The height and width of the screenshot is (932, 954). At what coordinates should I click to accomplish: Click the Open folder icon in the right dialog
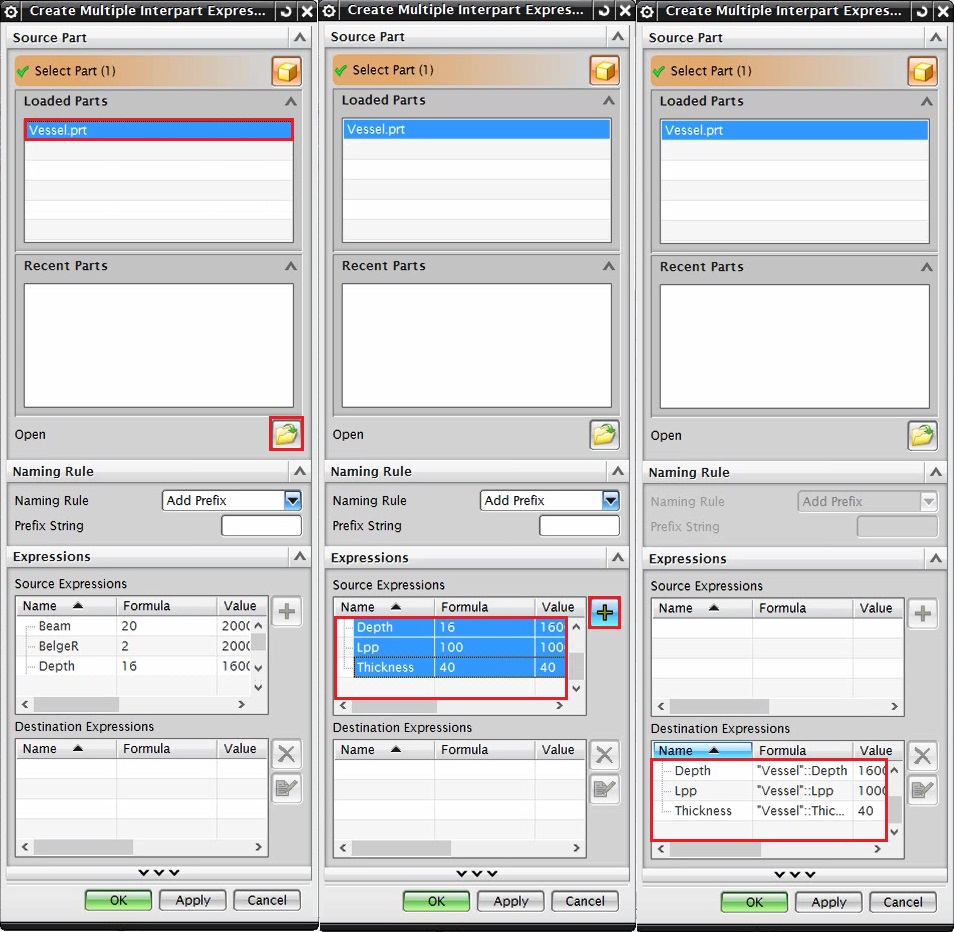click(x=922, y=435)
